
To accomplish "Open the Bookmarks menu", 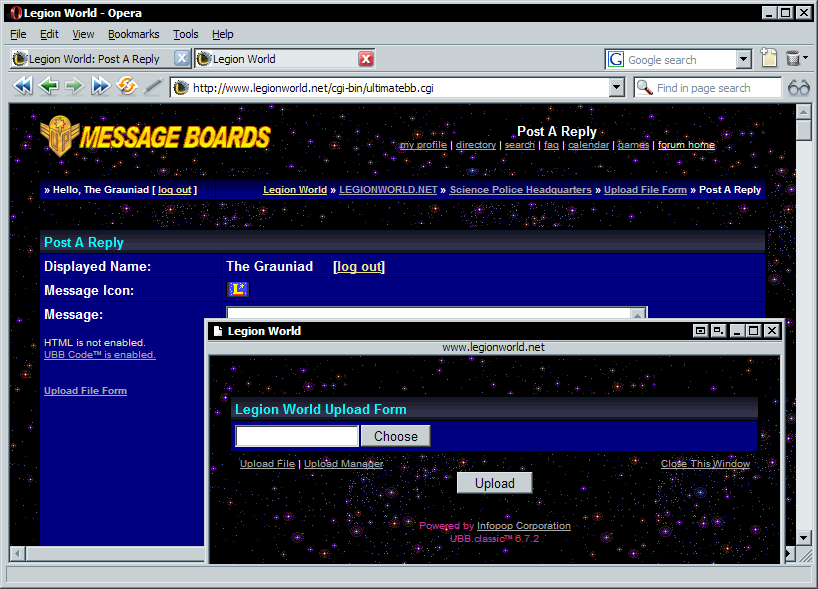I will (134, 34).
